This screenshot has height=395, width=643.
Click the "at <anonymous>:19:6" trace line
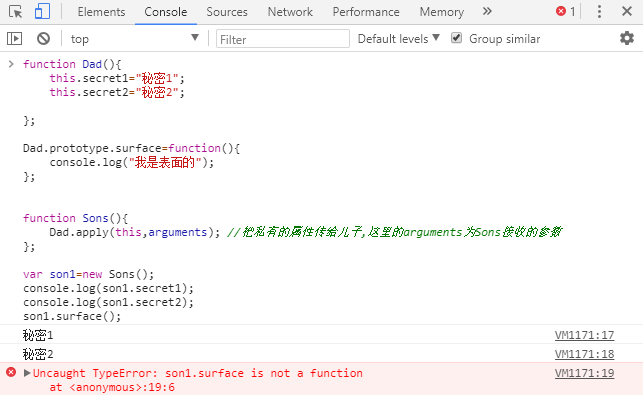coord(112,387)
